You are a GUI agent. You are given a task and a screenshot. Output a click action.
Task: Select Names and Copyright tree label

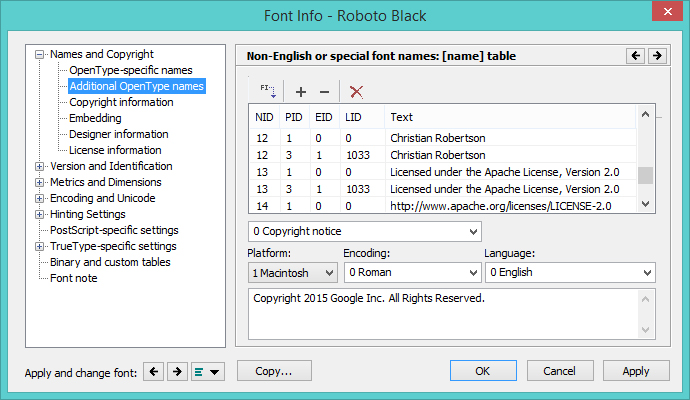[102, 54]
